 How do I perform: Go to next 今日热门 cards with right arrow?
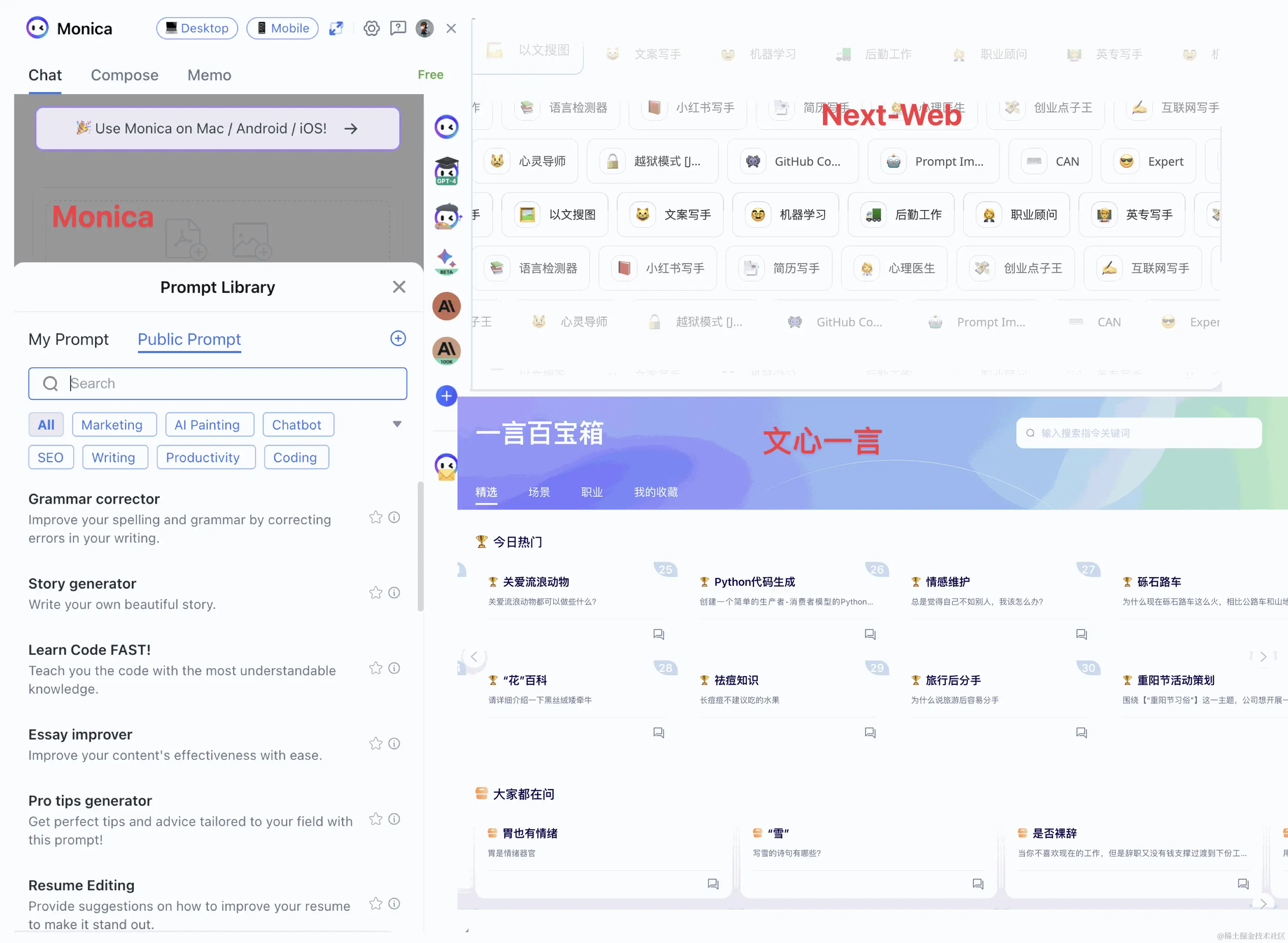(1263, 657)
